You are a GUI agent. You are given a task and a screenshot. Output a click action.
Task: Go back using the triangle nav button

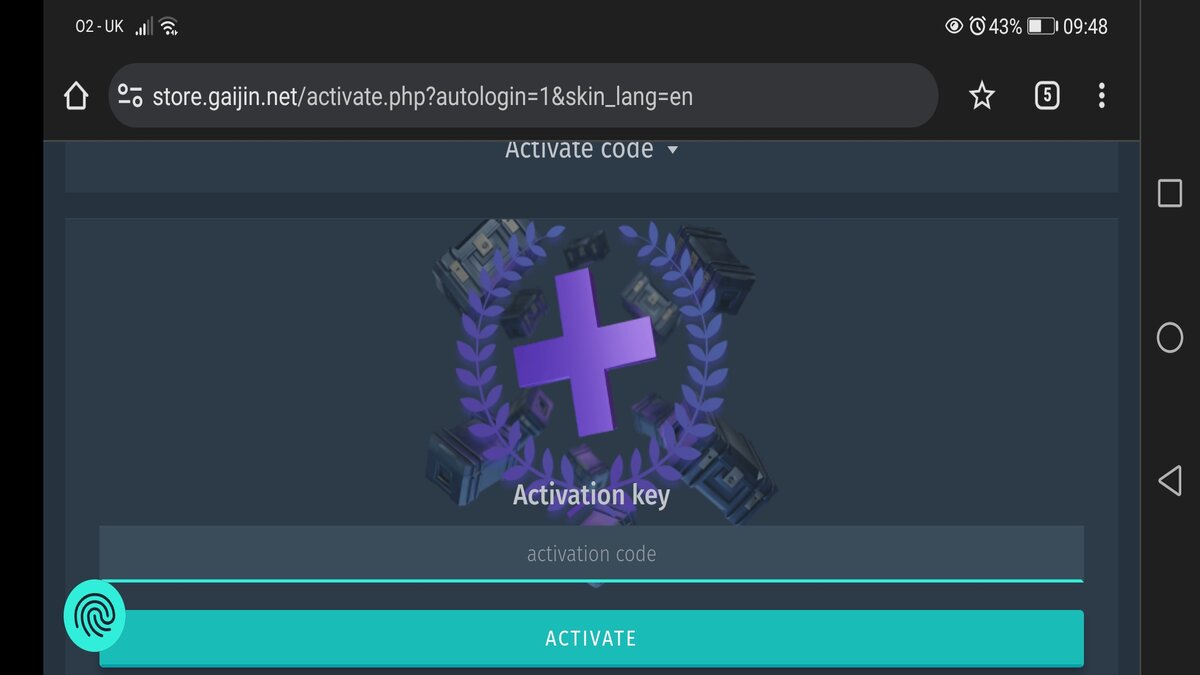[1170, 481]
